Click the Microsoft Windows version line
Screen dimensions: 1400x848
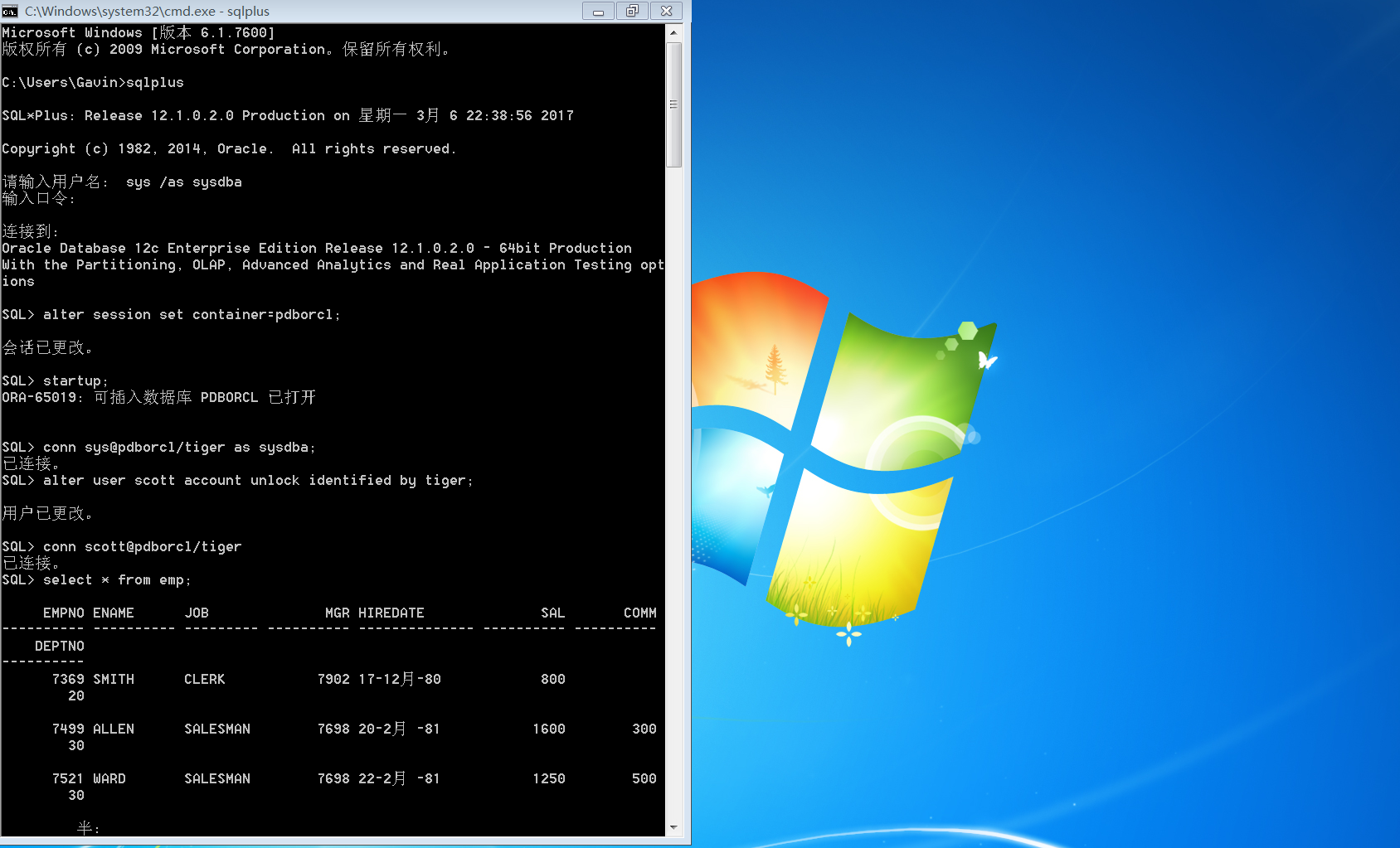pyautogui.click(x=139, y=32)
